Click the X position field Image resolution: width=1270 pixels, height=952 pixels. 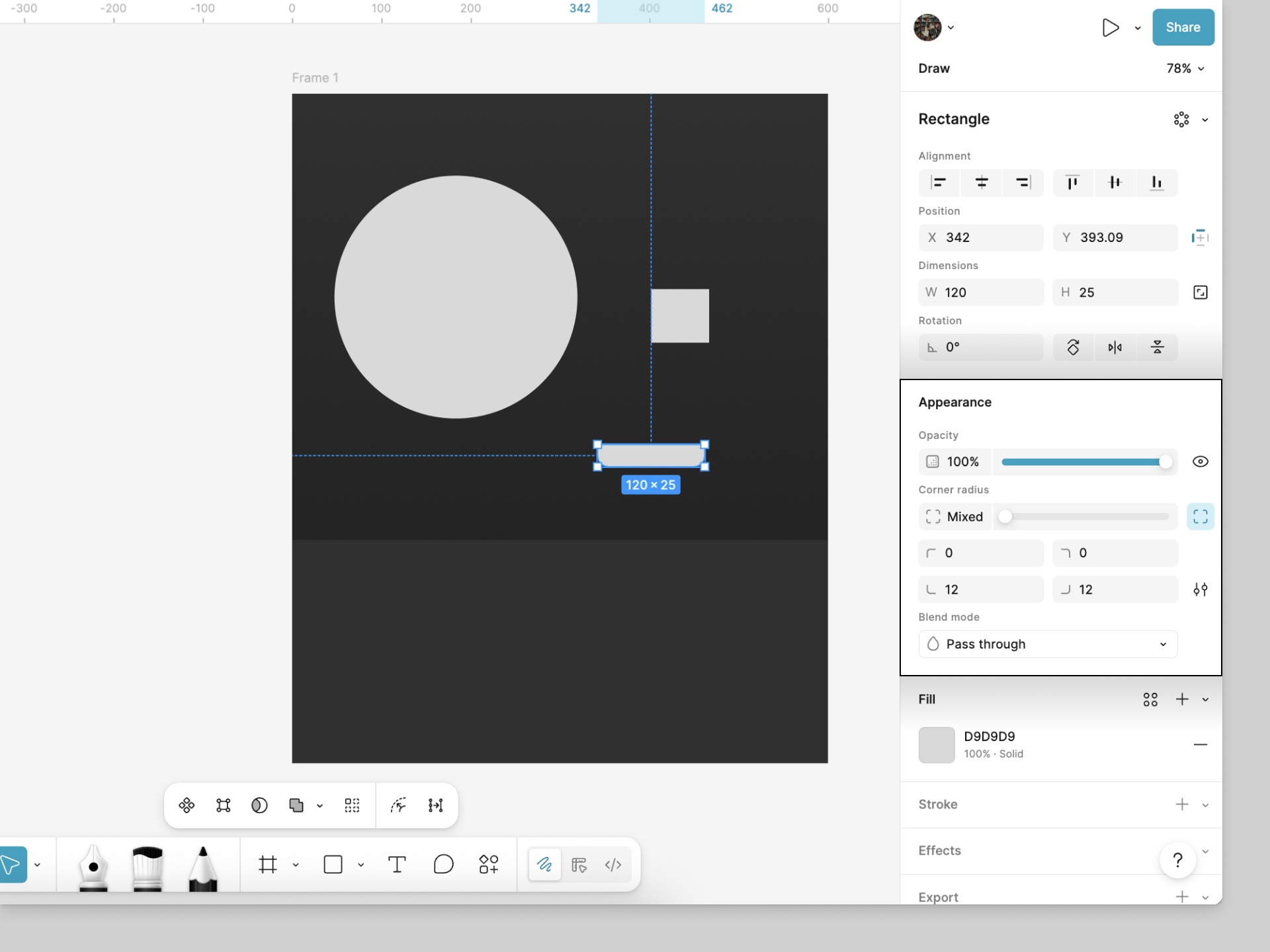click(981, 237)
